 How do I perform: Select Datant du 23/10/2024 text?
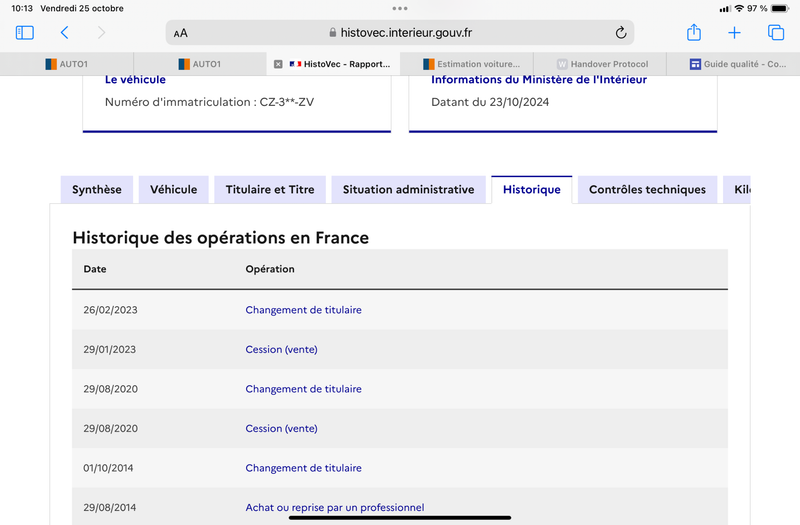click(490, 102)
